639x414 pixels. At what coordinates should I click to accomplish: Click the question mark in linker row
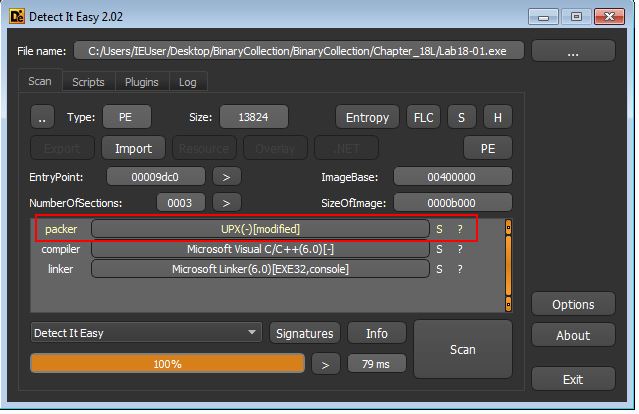pyautogui.click(x=460, y=269)
